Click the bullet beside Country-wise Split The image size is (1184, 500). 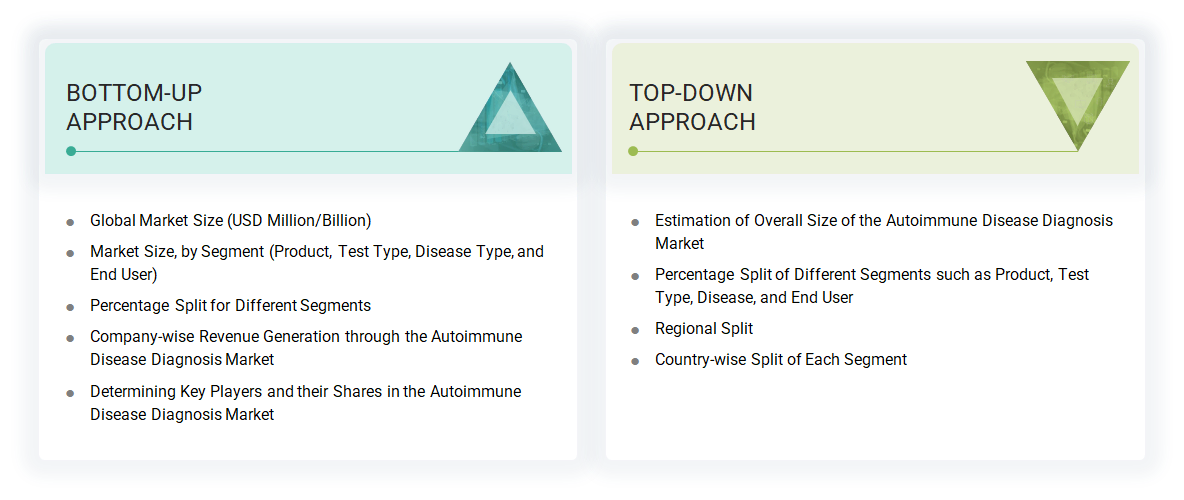pos(635,361)
